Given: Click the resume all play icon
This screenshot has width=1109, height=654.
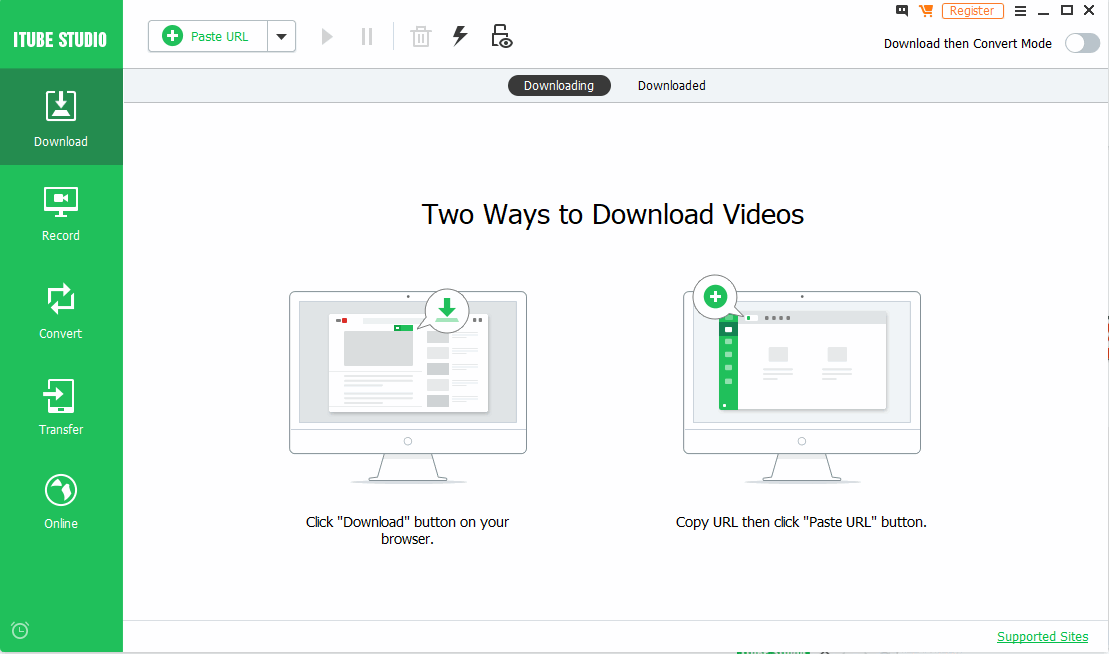Looking at the screenshot, I should pyautogui.click(x=327, y=37).
